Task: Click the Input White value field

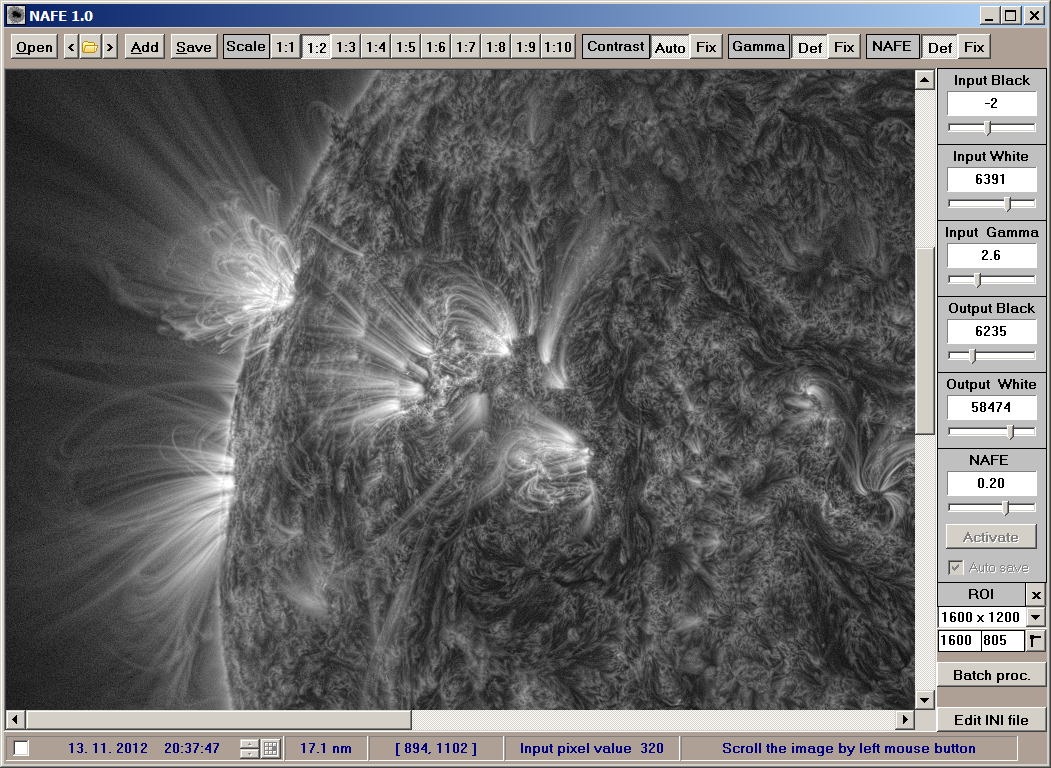Action: coord(991,180)
